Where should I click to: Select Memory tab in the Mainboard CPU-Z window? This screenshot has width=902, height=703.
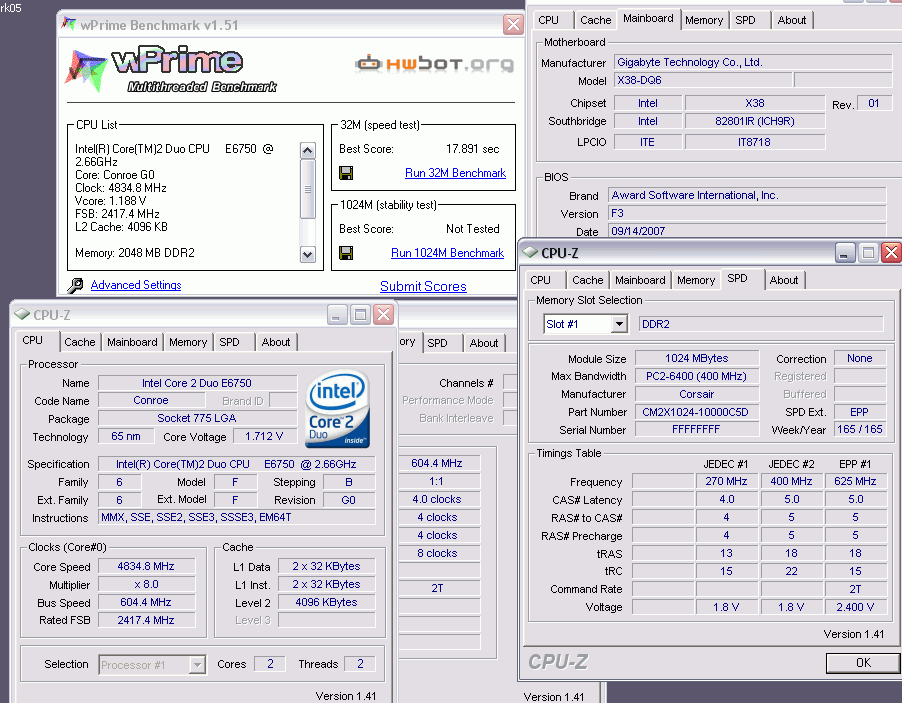point(704,20)
